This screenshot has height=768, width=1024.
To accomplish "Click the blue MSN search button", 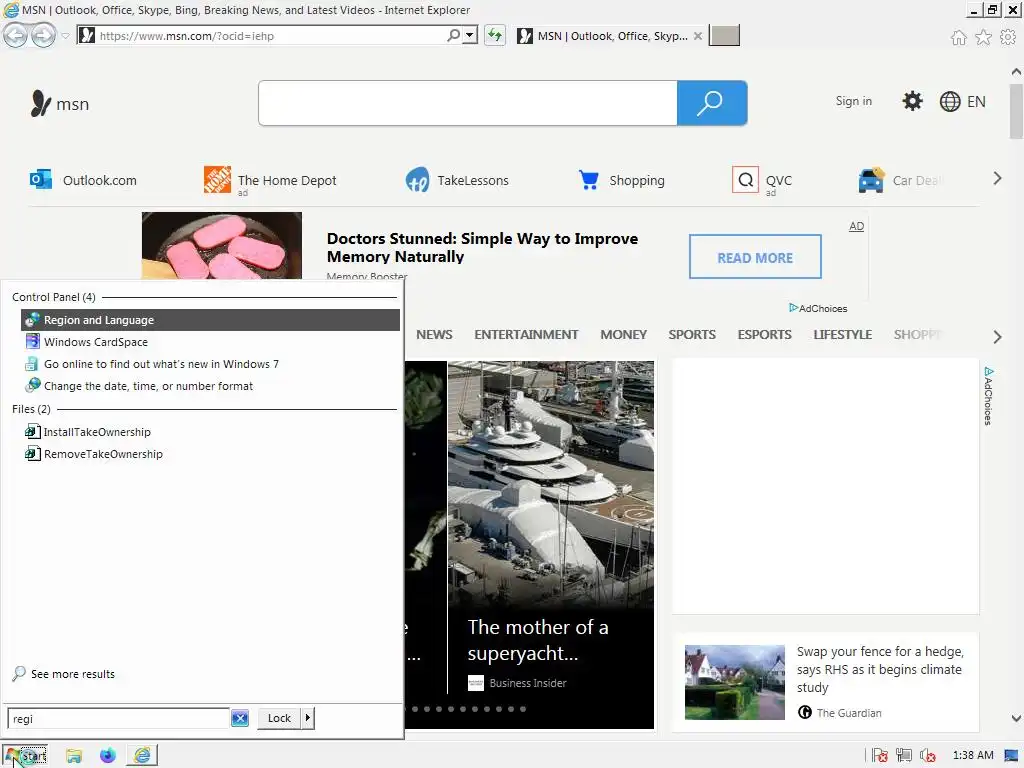I will click(712, 103).
